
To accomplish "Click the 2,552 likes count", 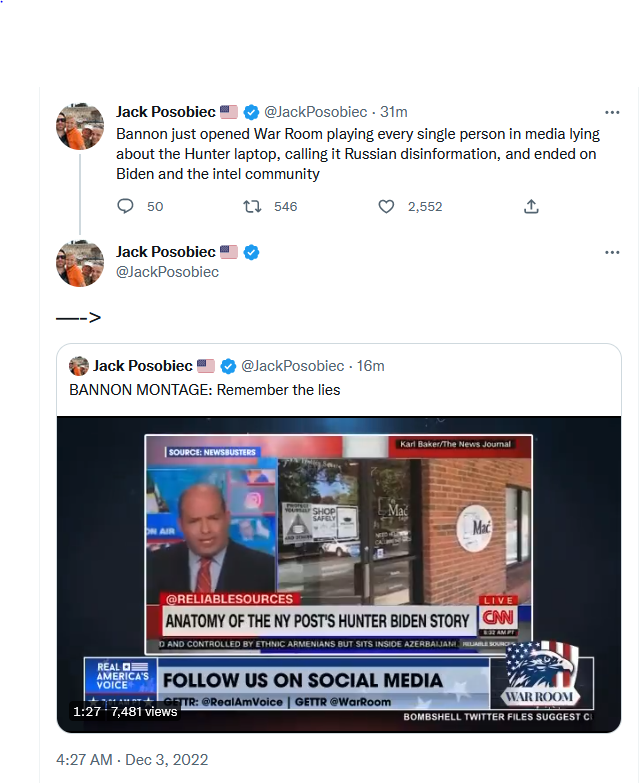I will [424, 206].
